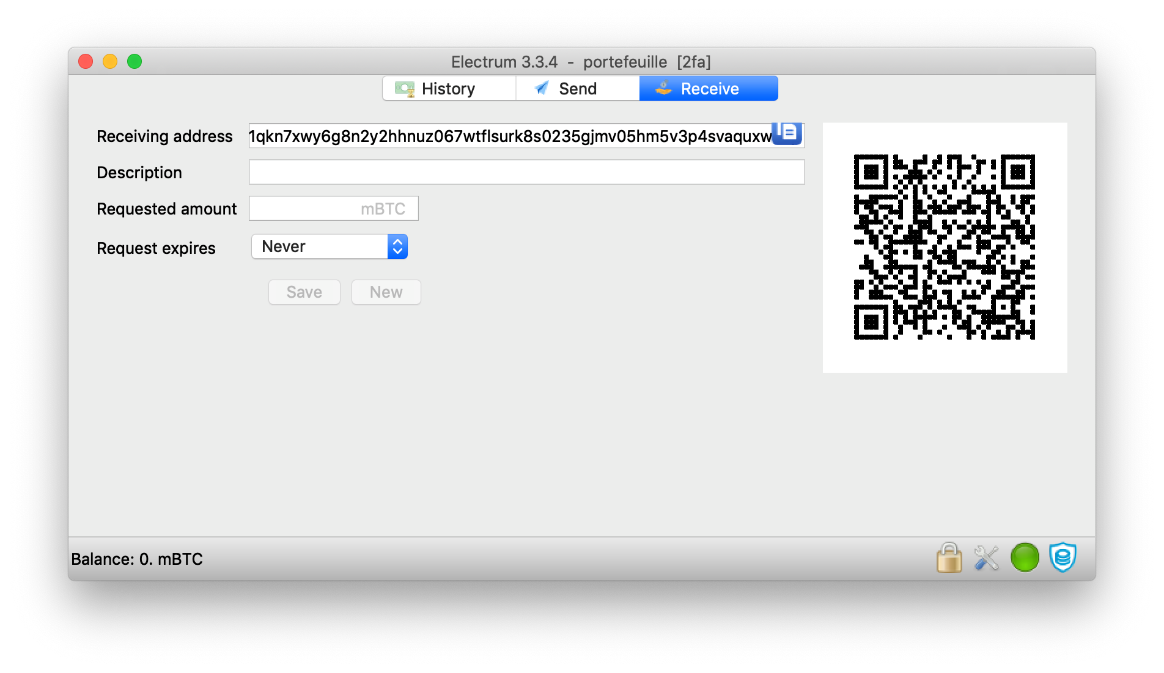
Task: Click the New request button
Action: pyautogui.click(x=386, y=292)
